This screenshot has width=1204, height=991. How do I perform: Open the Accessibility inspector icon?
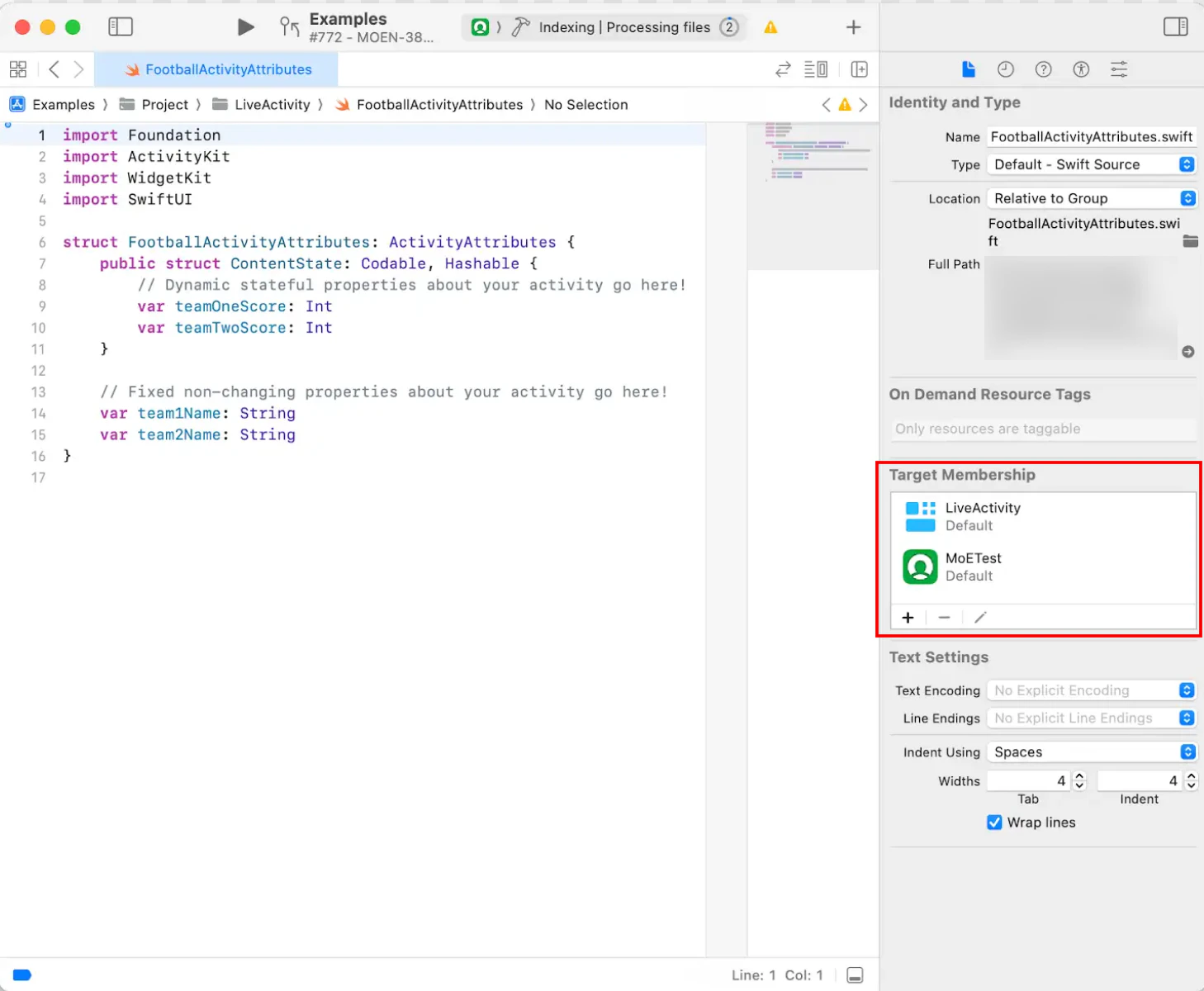(1081, 69)
